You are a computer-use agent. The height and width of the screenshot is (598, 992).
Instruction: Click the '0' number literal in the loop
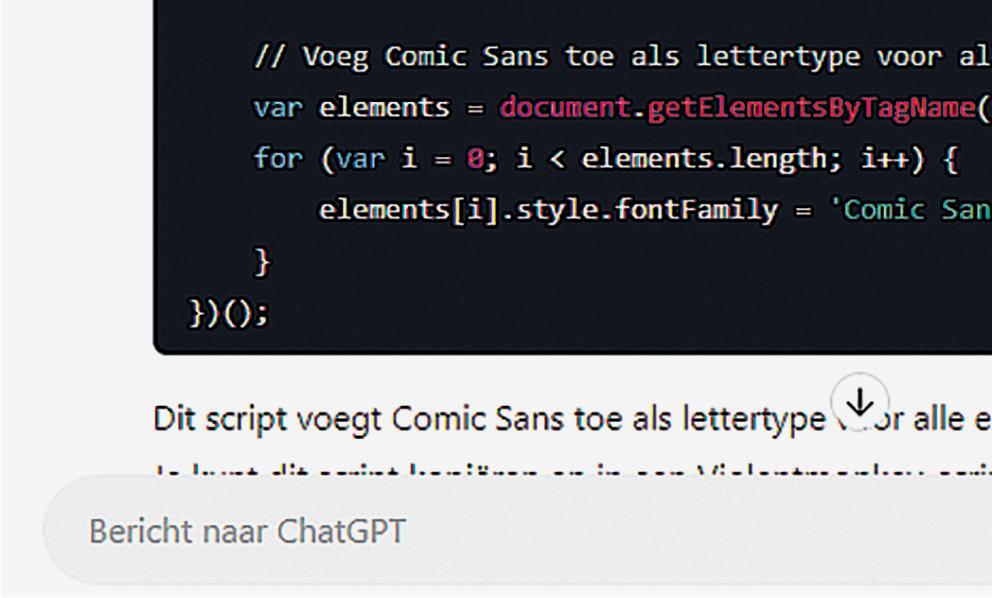474,158
